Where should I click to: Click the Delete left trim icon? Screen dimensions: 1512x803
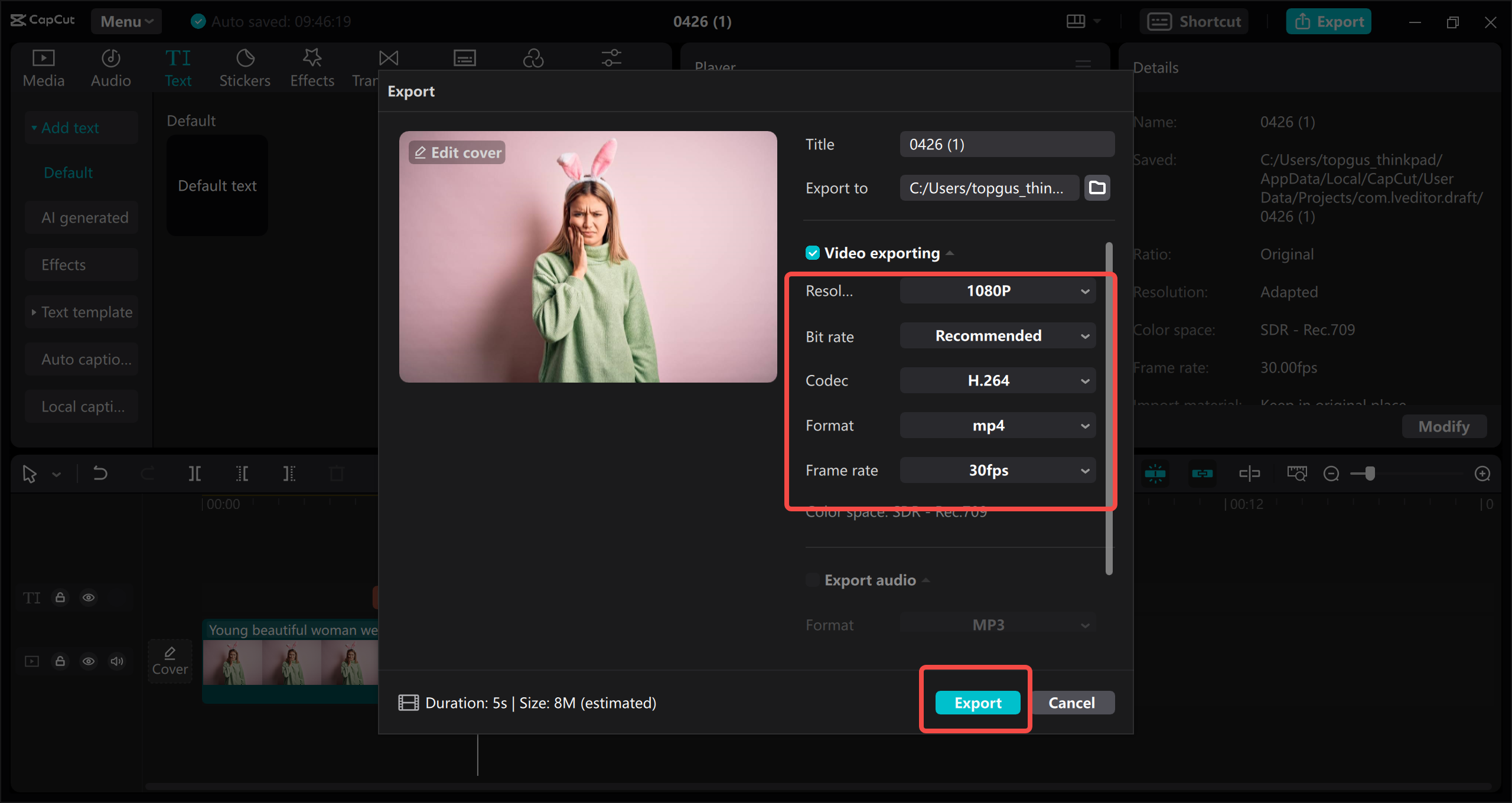242,474
